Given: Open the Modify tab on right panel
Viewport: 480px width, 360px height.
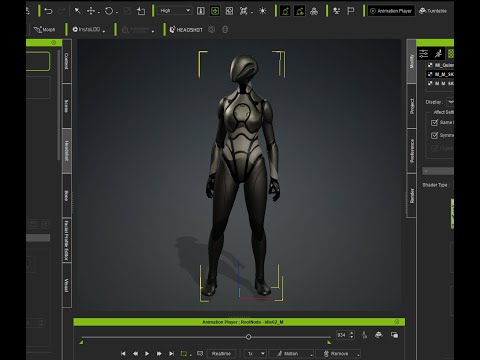Looking at the screenshot, I should point(412,61).
